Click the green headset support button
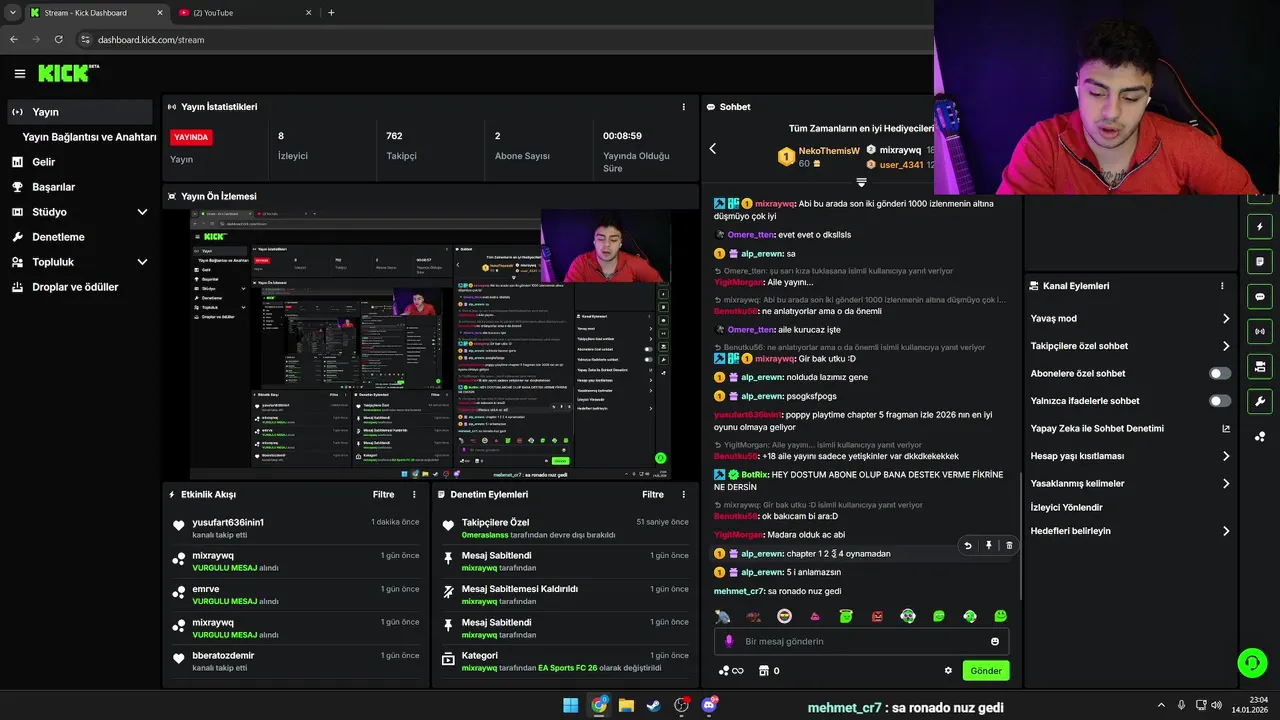 tap(1252, 662)
